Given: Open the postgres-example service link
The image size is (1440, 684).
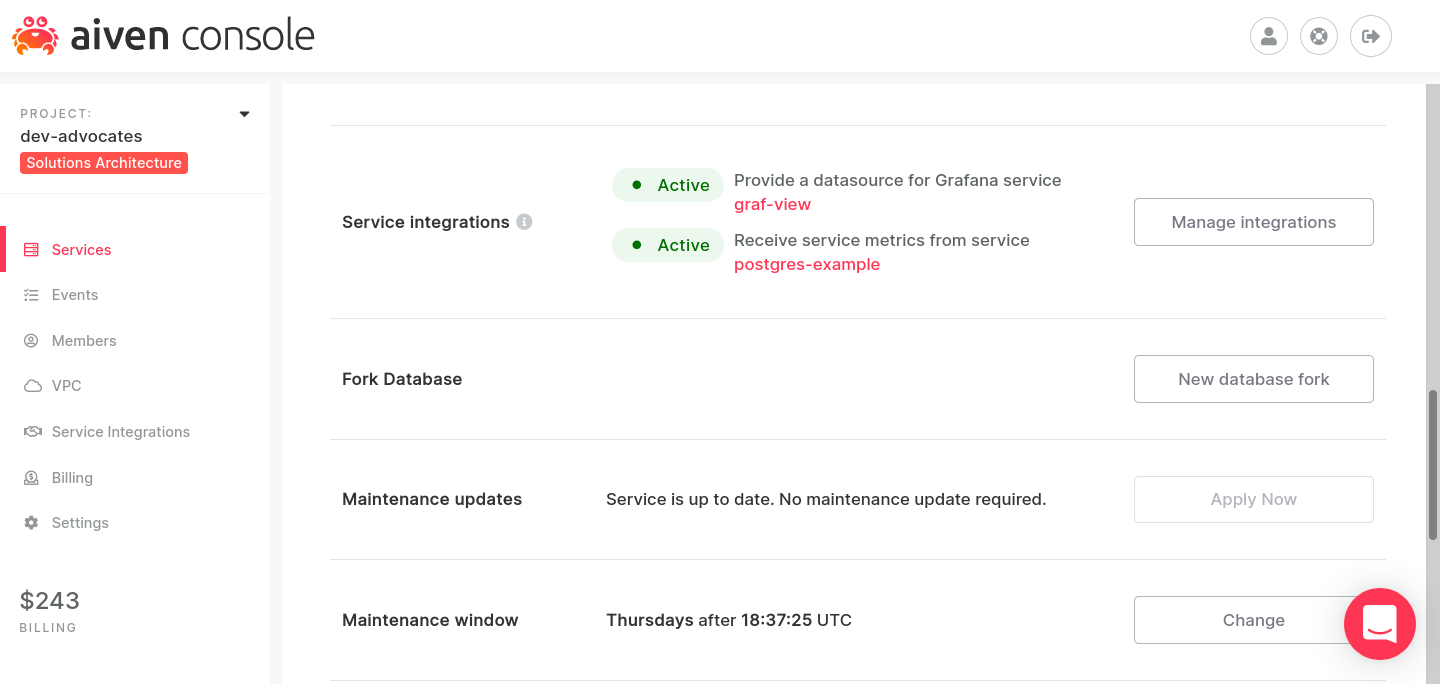Looking at the screenshot, I should click(x=807, y=264).
